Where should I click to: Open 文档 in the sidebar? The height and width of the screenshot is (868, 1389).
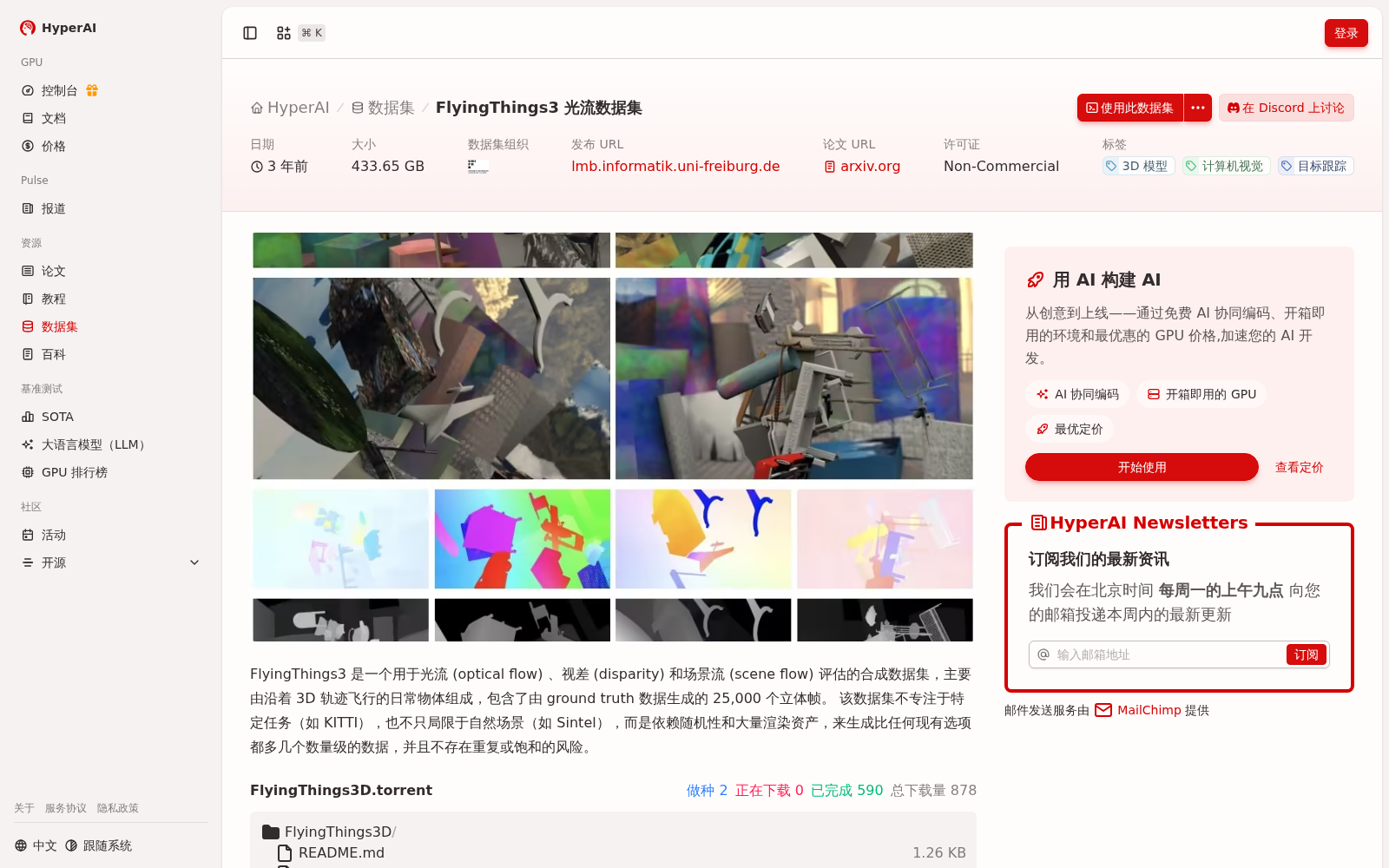54,118
